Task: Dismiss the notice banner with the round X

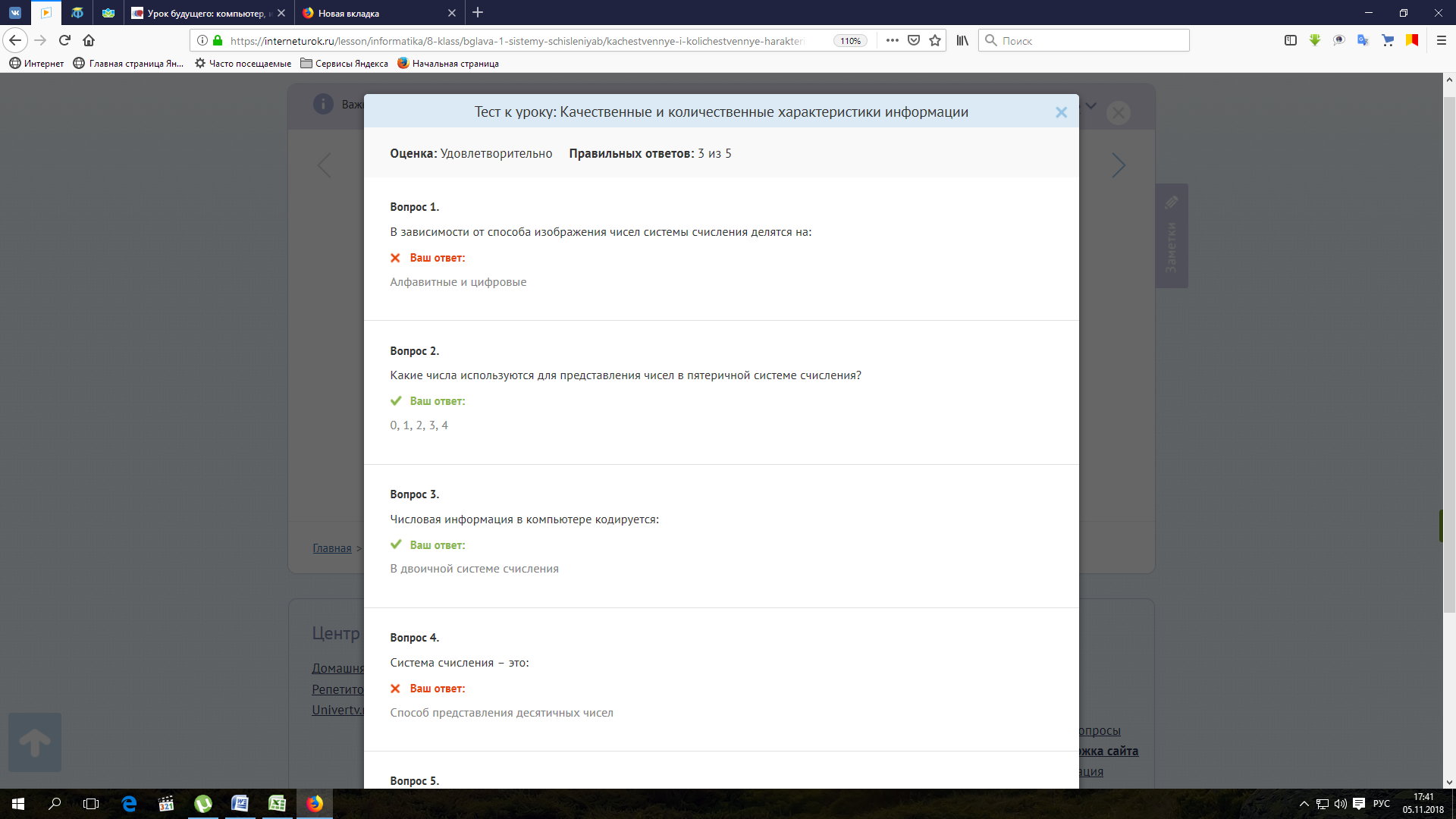Action: [1118, 113]
